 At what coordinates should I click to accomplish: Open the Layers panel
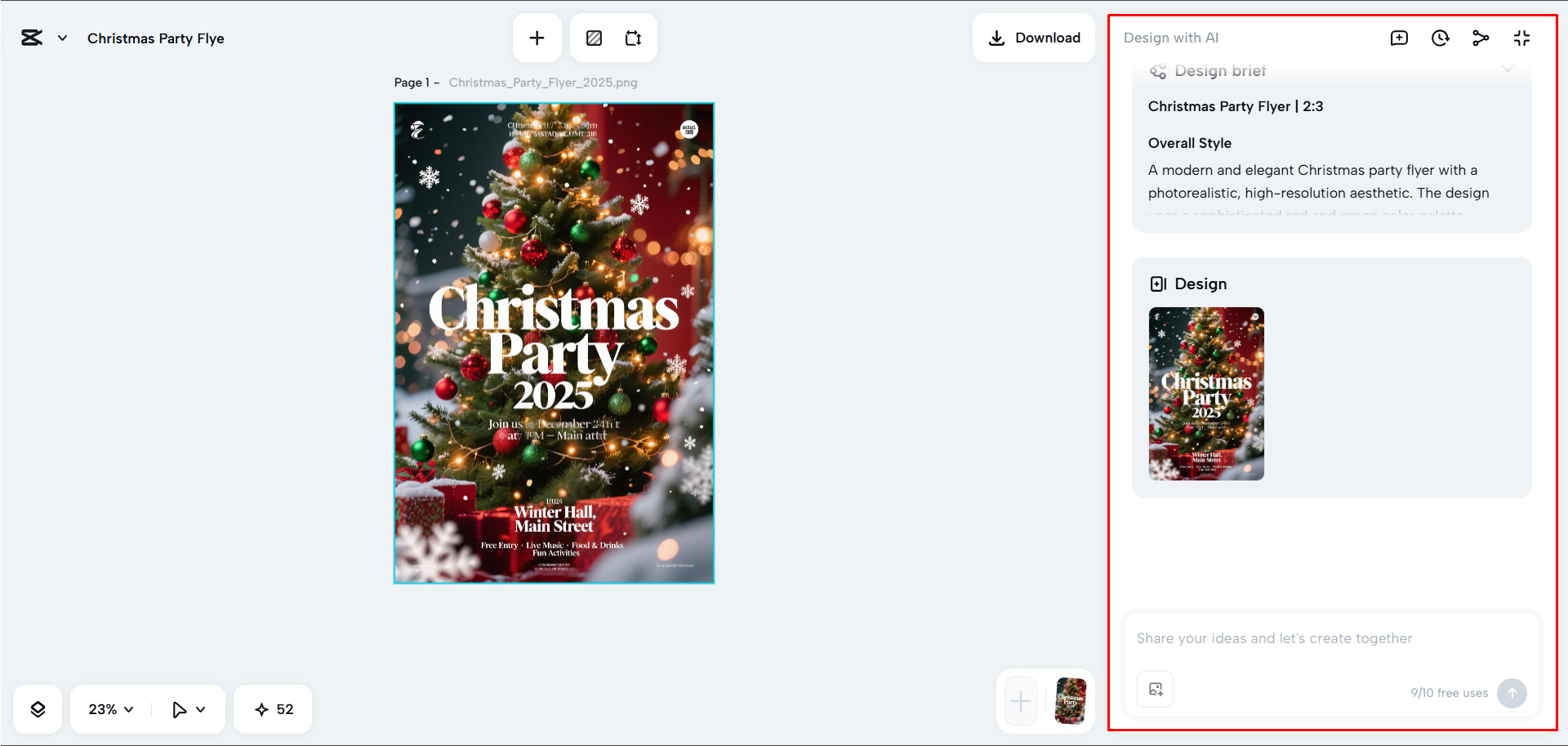pos(38,708)
